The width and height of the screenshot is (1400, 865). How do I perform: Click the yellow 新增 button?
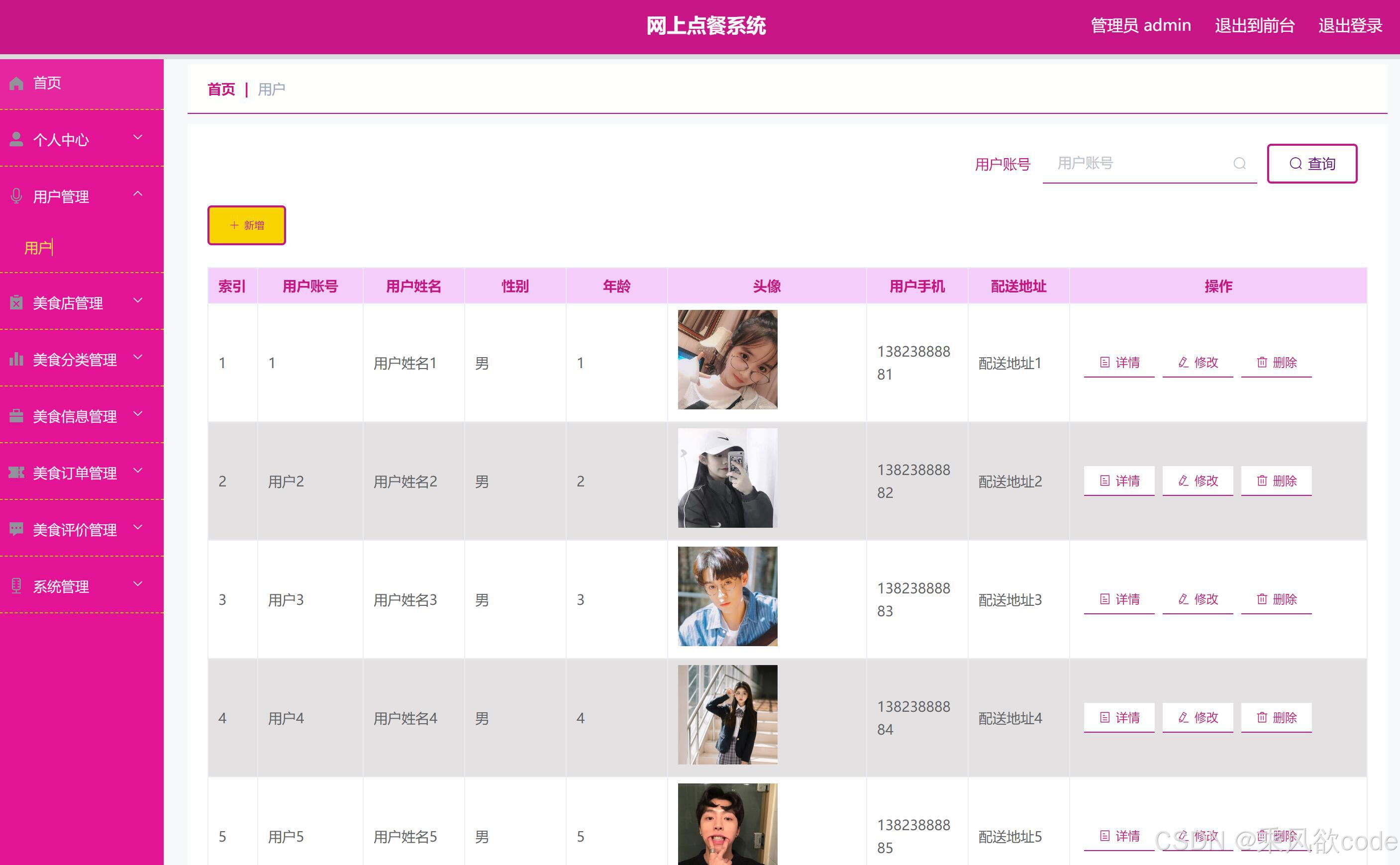(247, 225)
